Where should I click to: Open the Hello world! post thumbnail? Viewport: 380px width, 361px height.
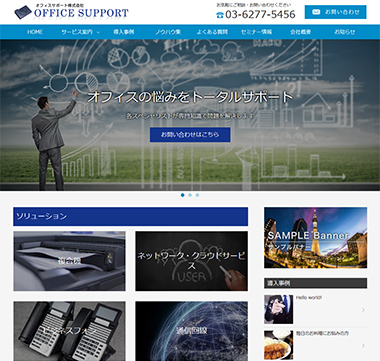(279, 309)
